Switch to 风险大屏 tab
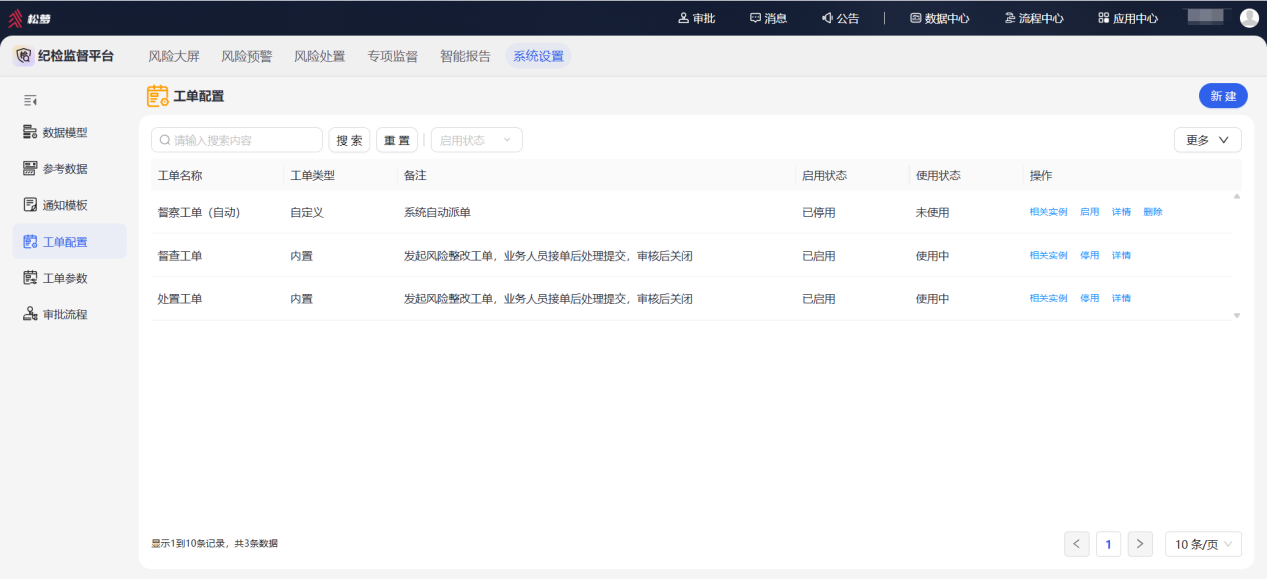This screenshot has width=1267, height=579. [174, 56]
